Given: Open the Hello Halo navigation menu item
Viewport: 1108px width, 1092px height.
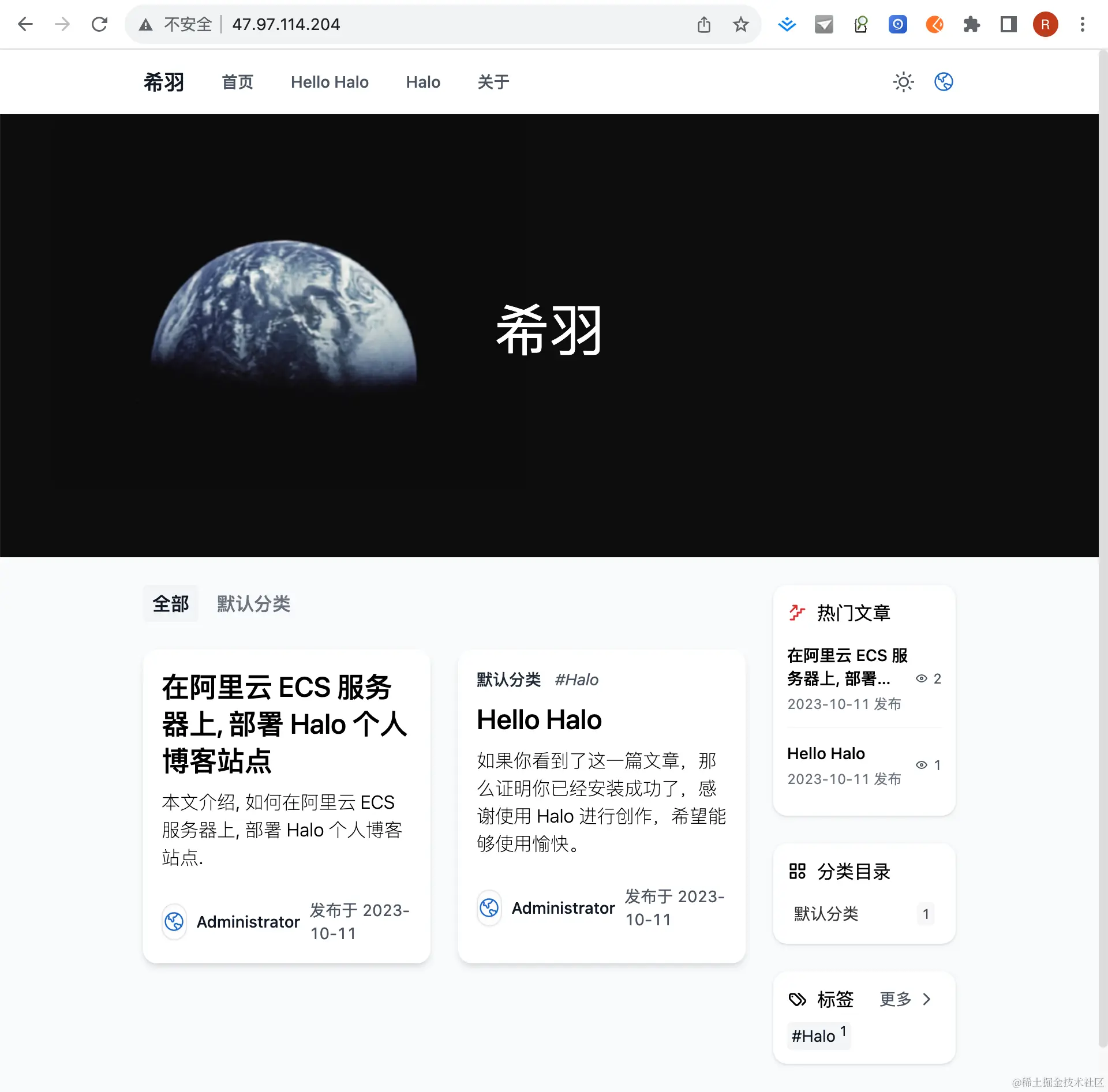Looking at the screenshot, I should (x=330, y=82).
